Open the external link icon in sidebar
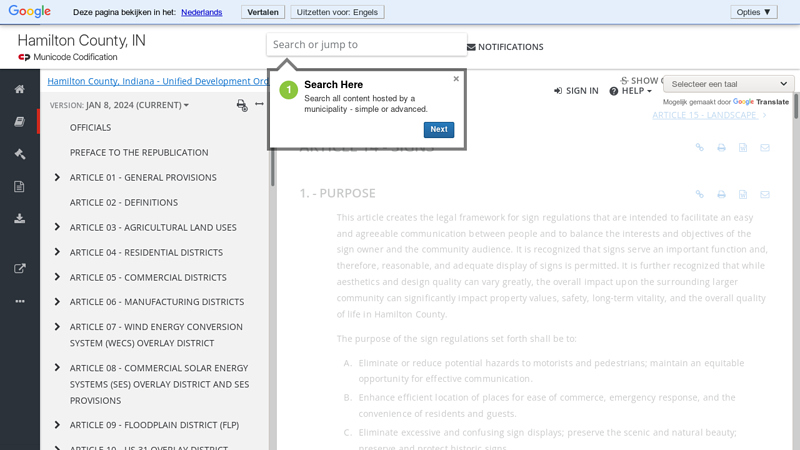Screen dimensions: 800x450 [x=19, y=268]
